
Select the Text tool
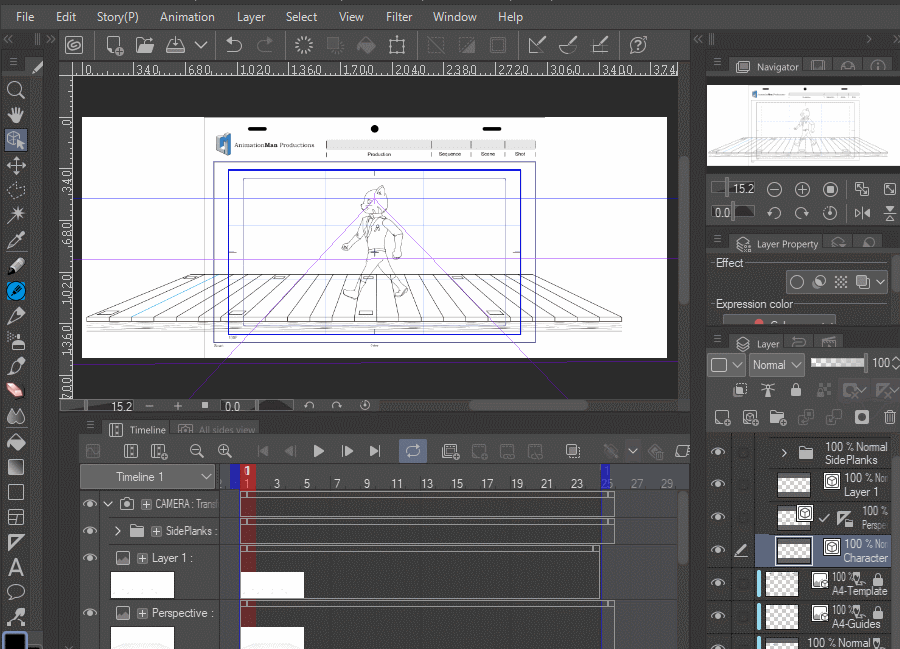[16, 567]
